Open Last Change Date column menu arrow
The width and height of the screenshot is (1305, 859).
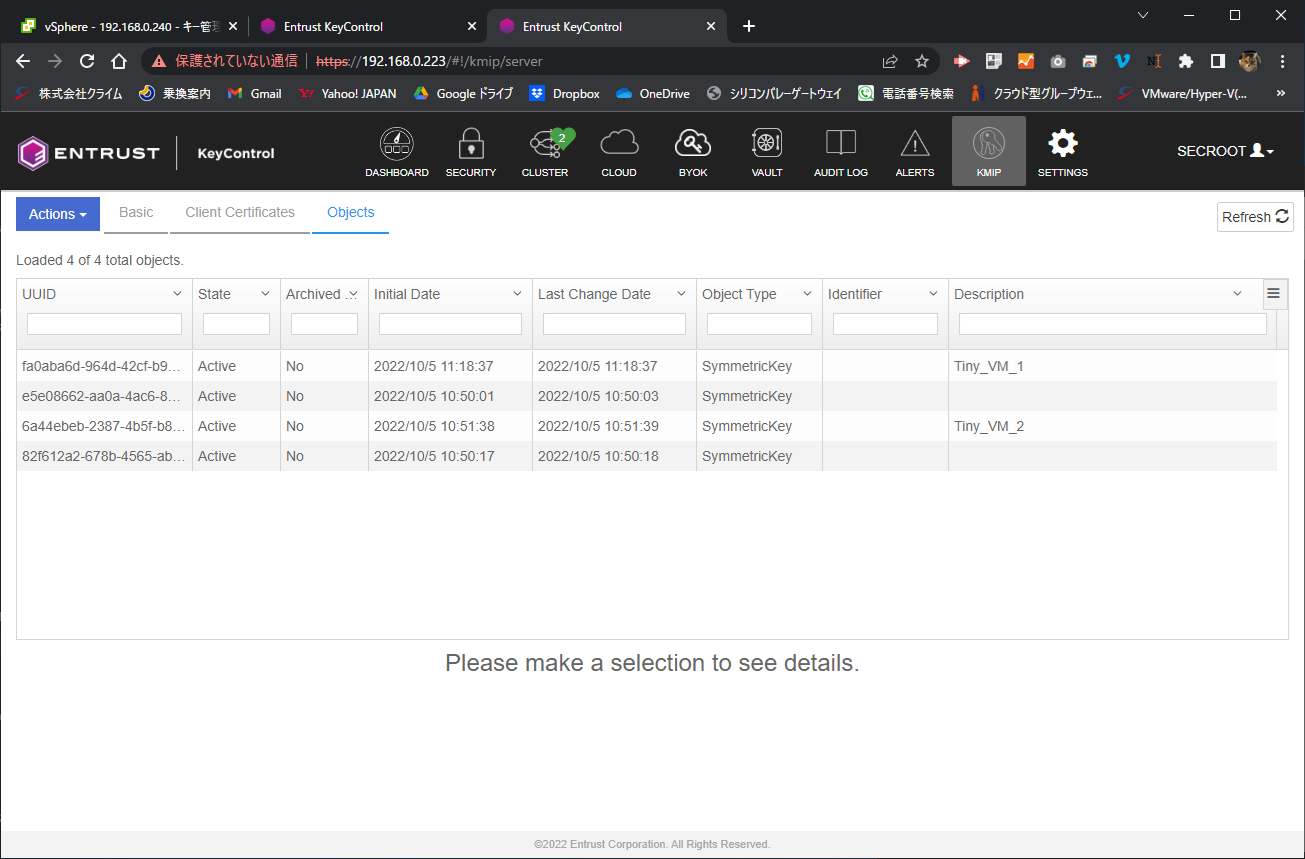681,294
